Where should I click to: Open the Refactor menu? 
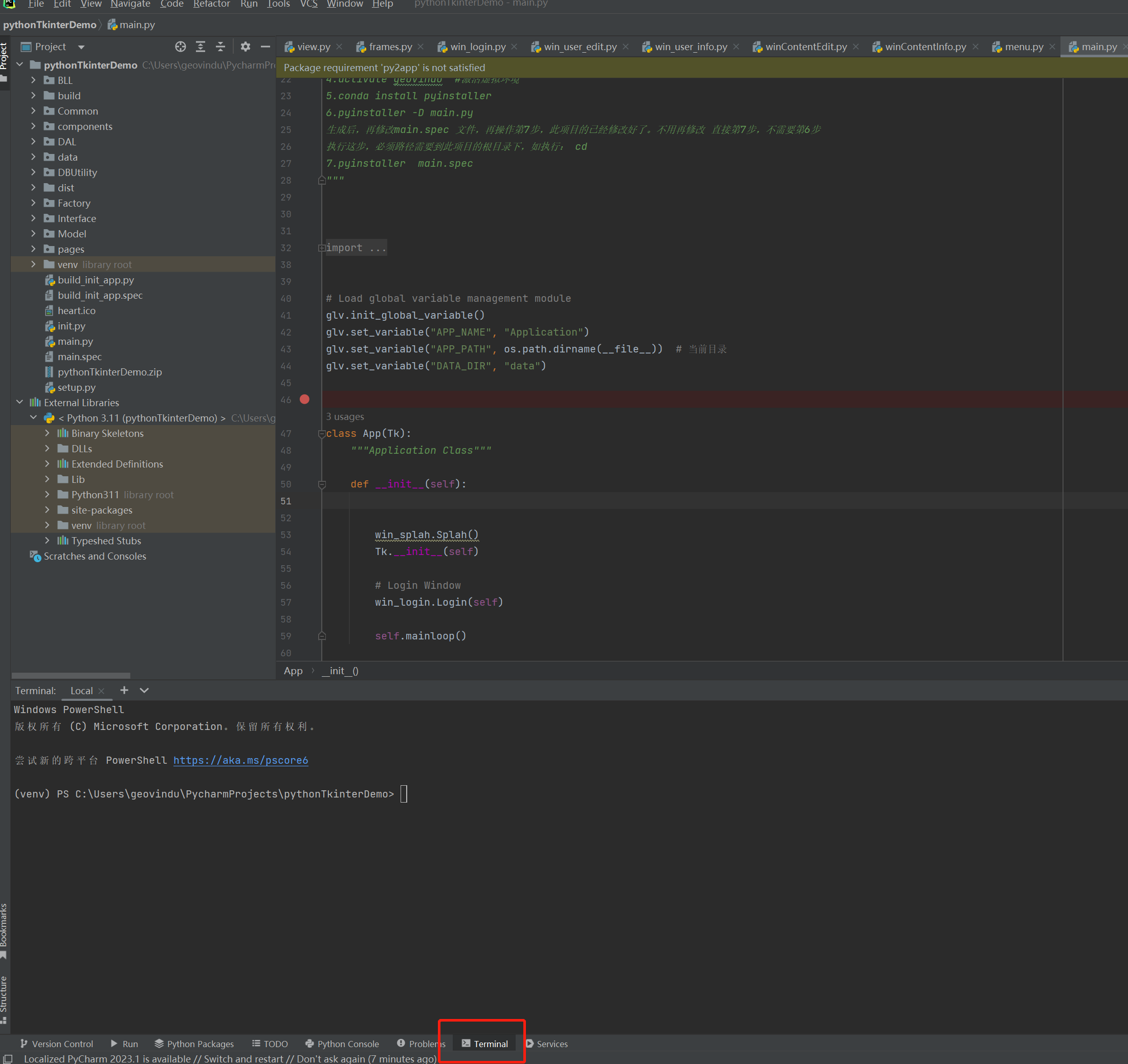click(x=211, y=4)
